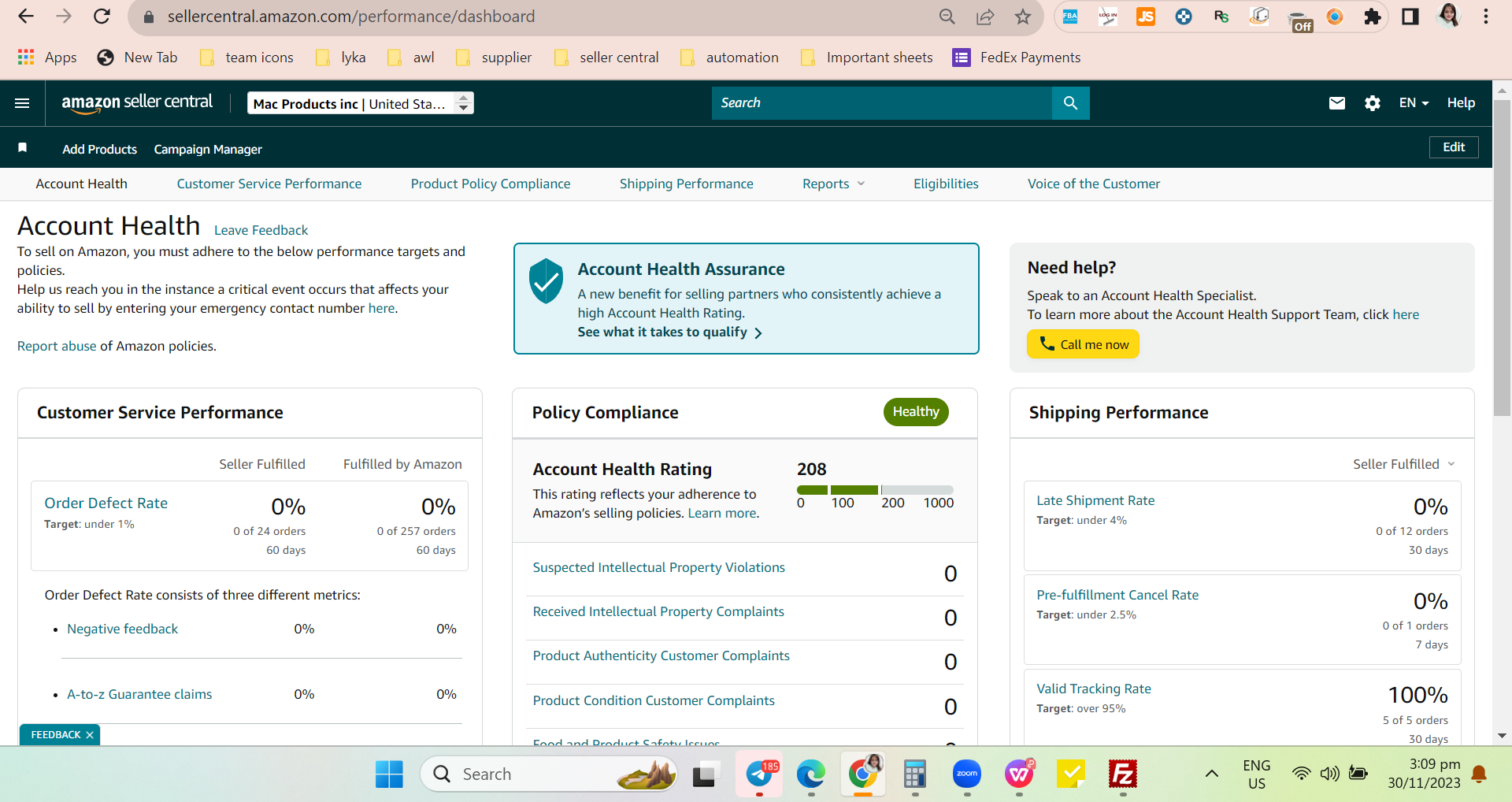Open the settings gear icon
The image size is (1512, 802).
click(x=1373, y=103)
